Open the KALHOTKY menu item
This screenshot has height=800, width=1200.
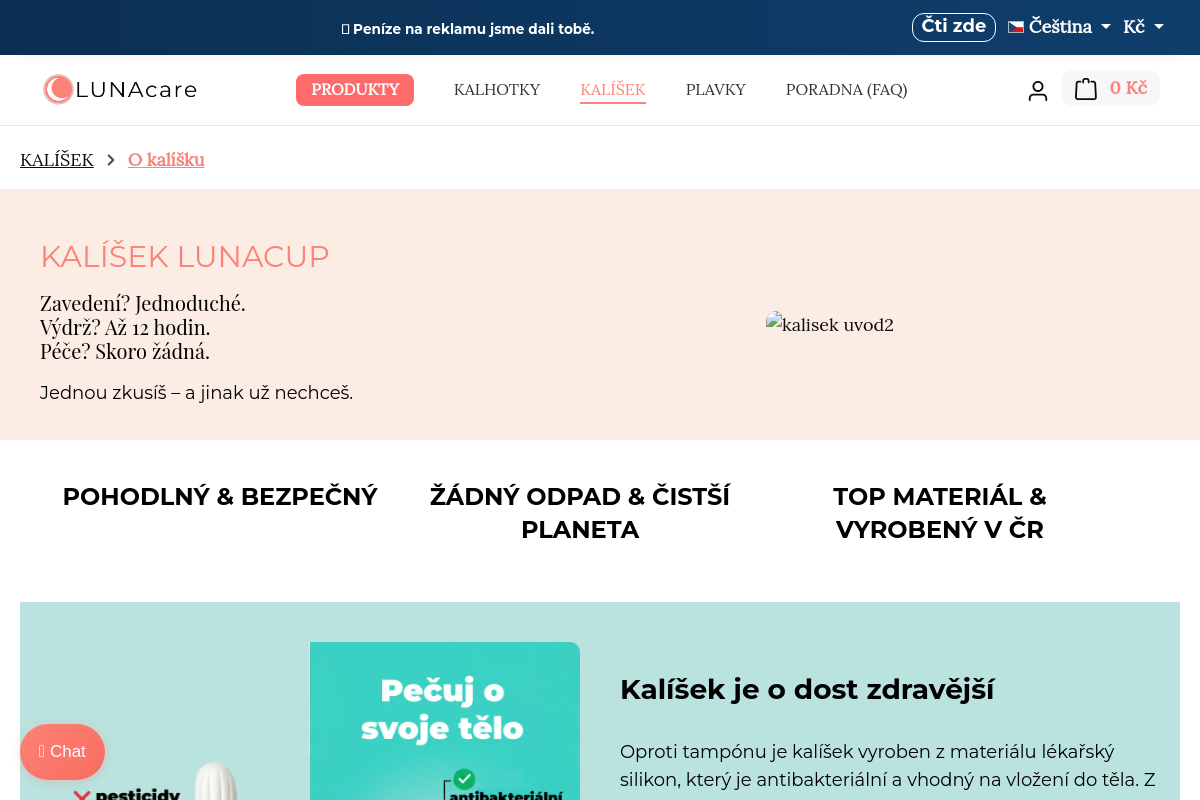tap(497, 90)
